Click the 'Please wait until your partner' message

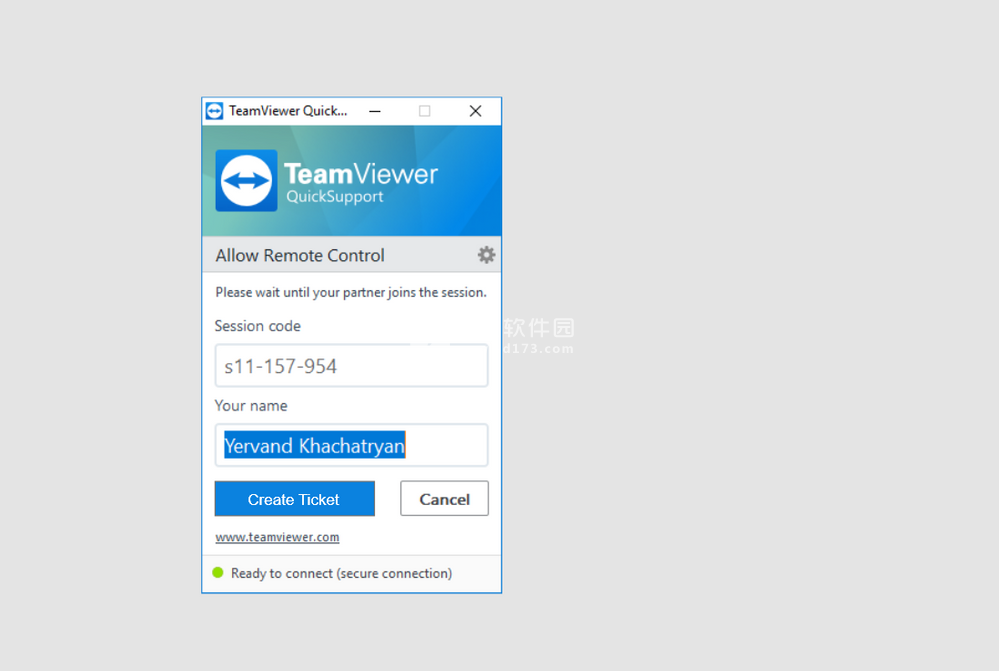(351, 292)
